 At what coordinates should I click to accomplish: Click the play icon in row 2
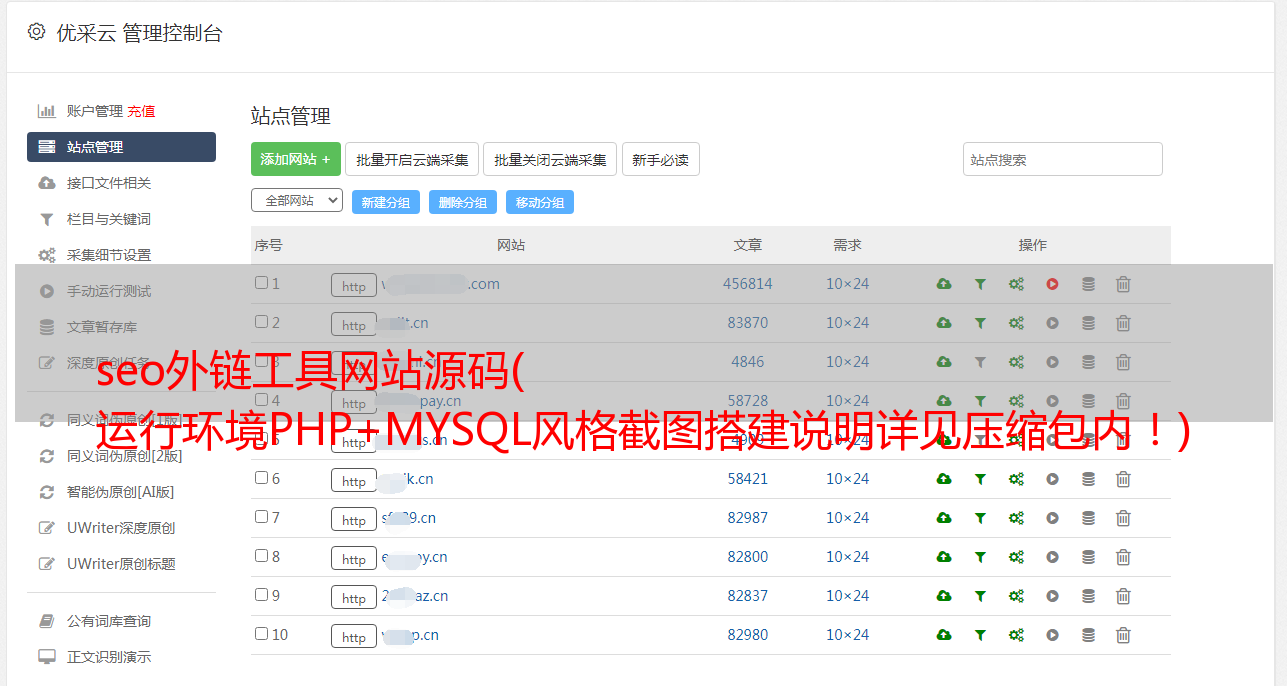1052,323
